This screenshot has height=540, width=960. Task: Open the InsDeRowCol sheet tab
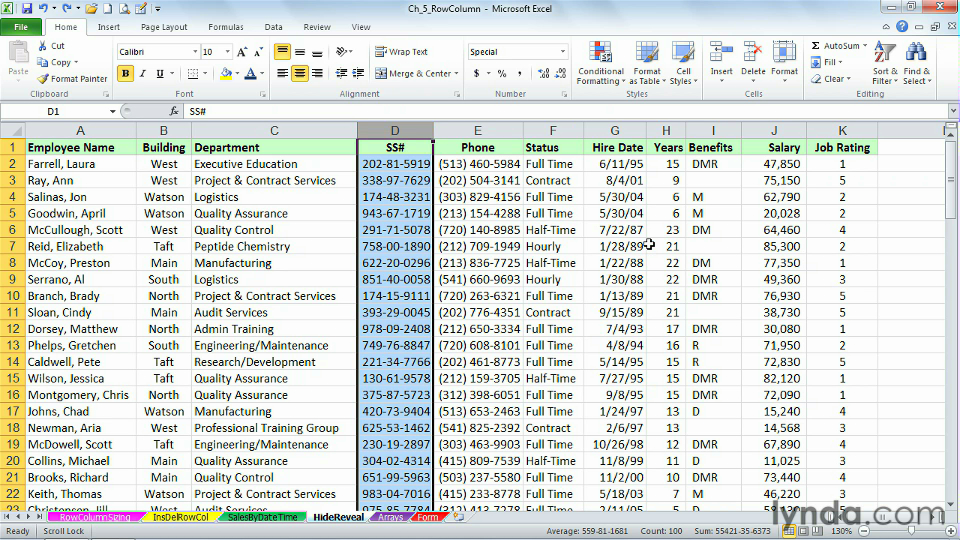tap(180, 517)
